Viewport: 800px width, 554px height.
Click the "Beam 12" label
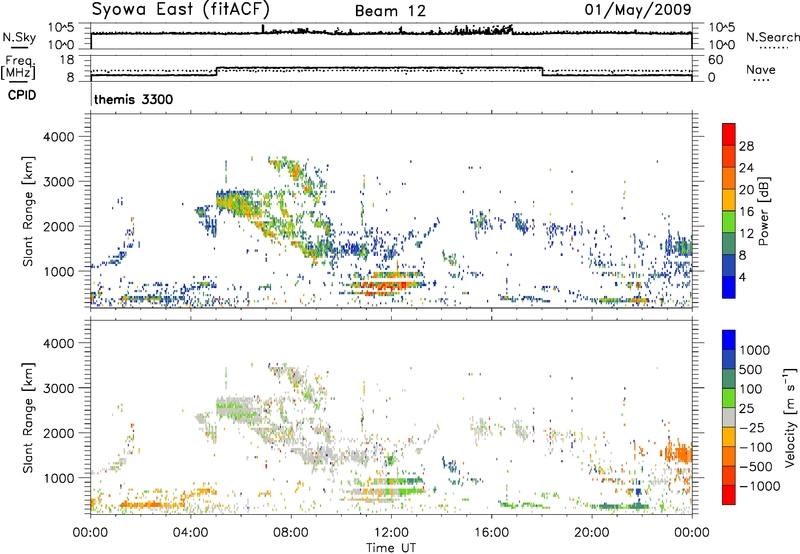tap(390, 11)
